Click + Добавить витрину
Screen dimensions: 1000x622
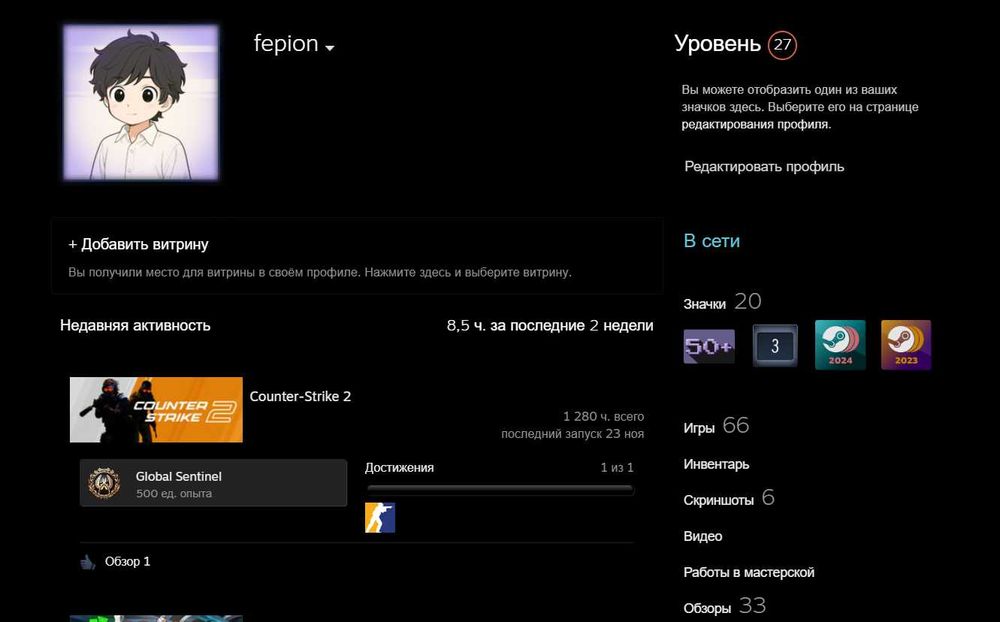click(138, 244)
